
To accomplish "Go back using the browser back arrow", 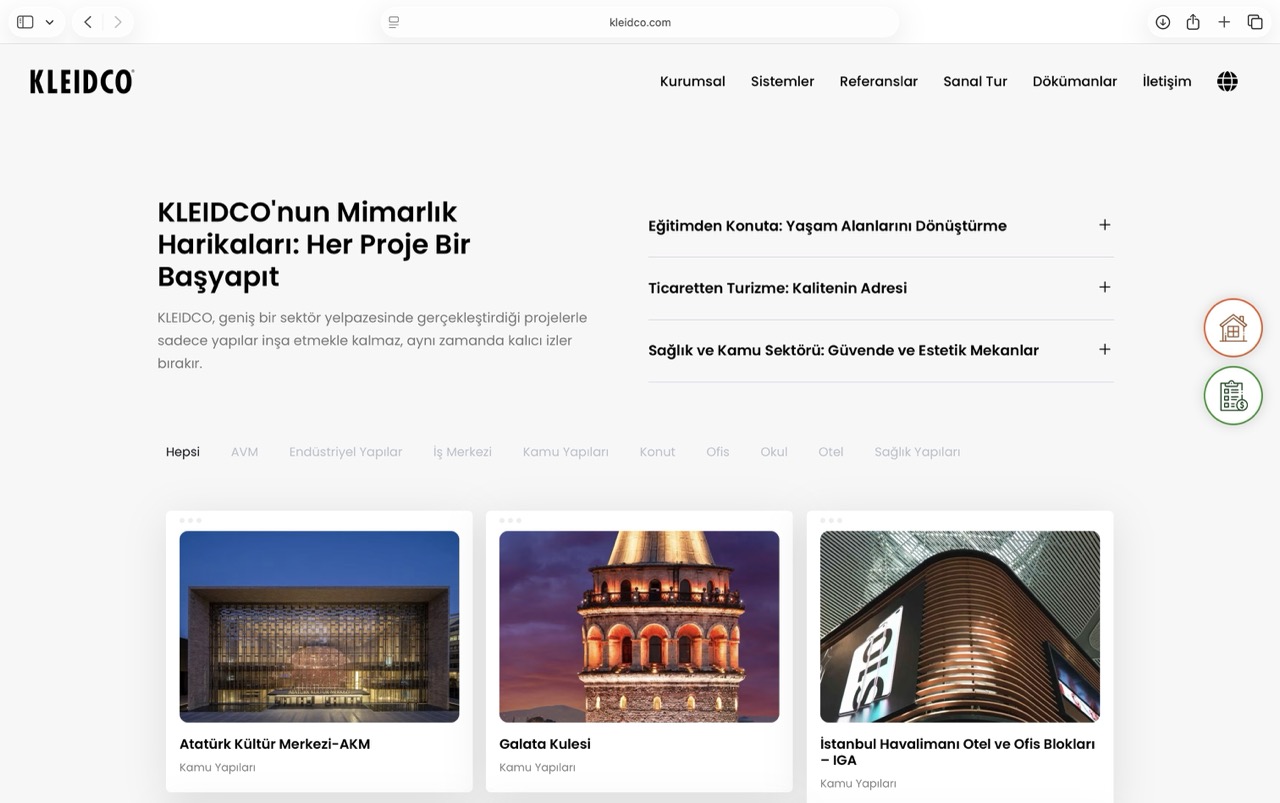I will (x=88, y=22).
